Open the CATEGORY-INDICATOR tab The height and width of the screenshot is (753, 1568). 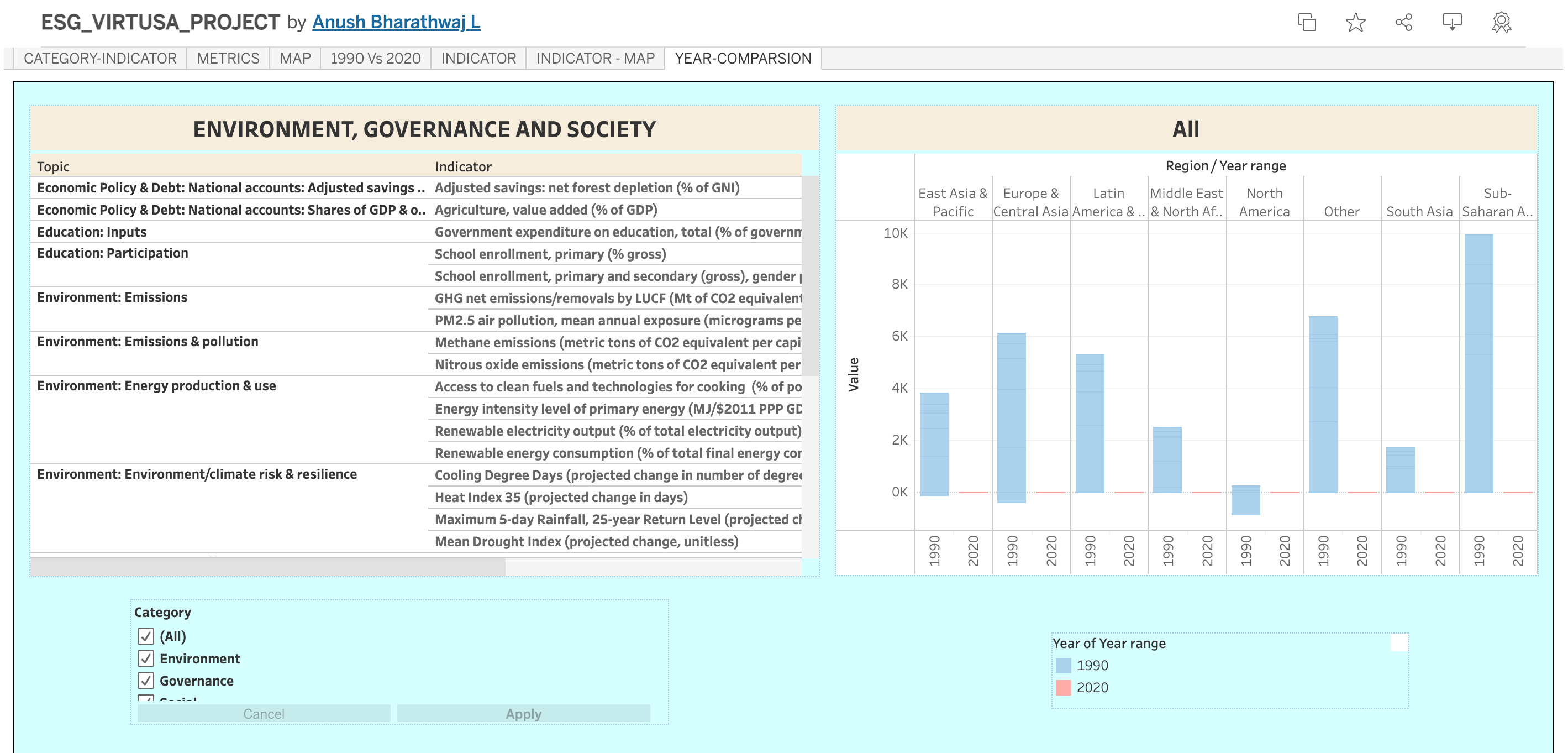[x=100, y=59]
